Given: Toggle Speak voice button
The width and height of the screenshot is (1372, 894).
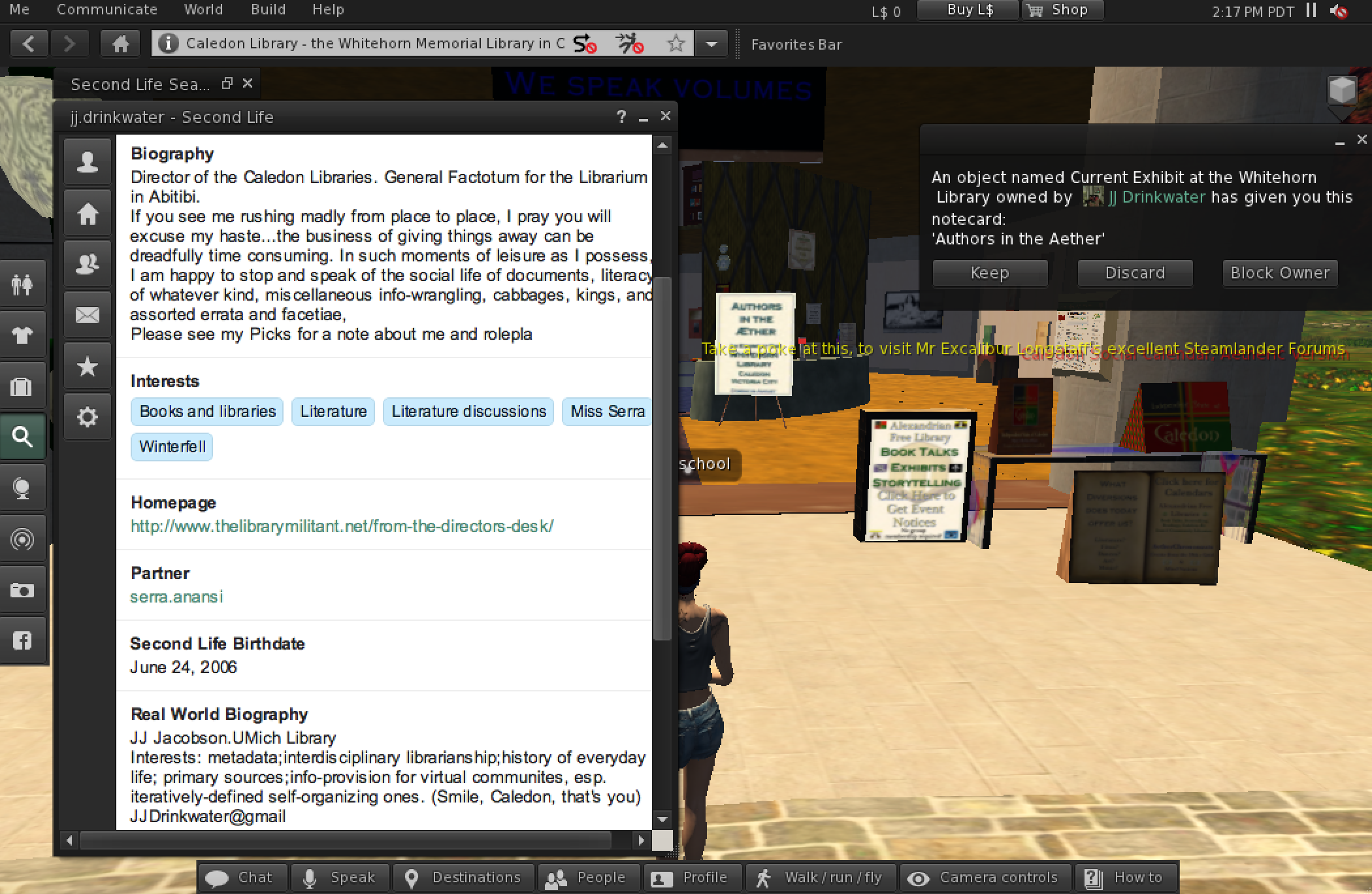Looking at the screenshot, I should tap(340, 878).
